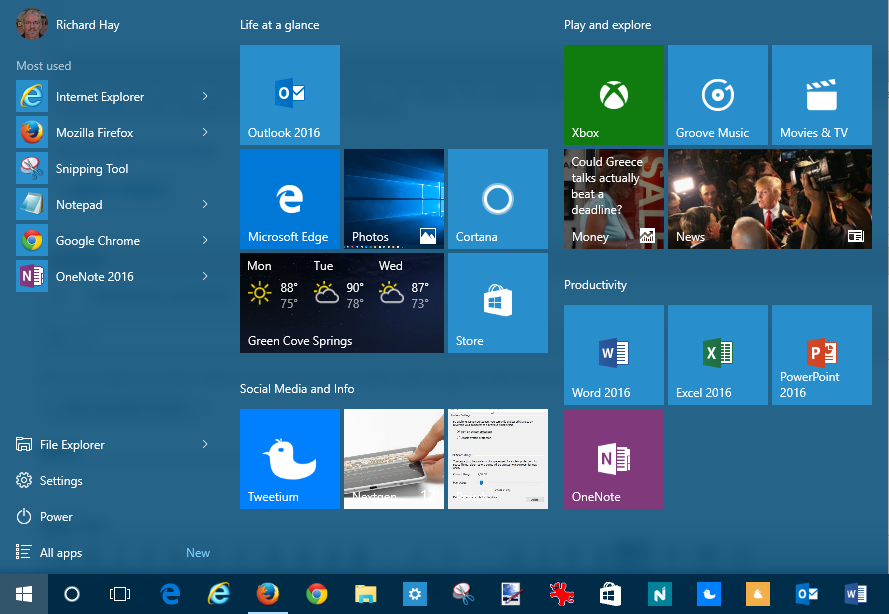Open Settings from the Start menu

coord(60,481)
